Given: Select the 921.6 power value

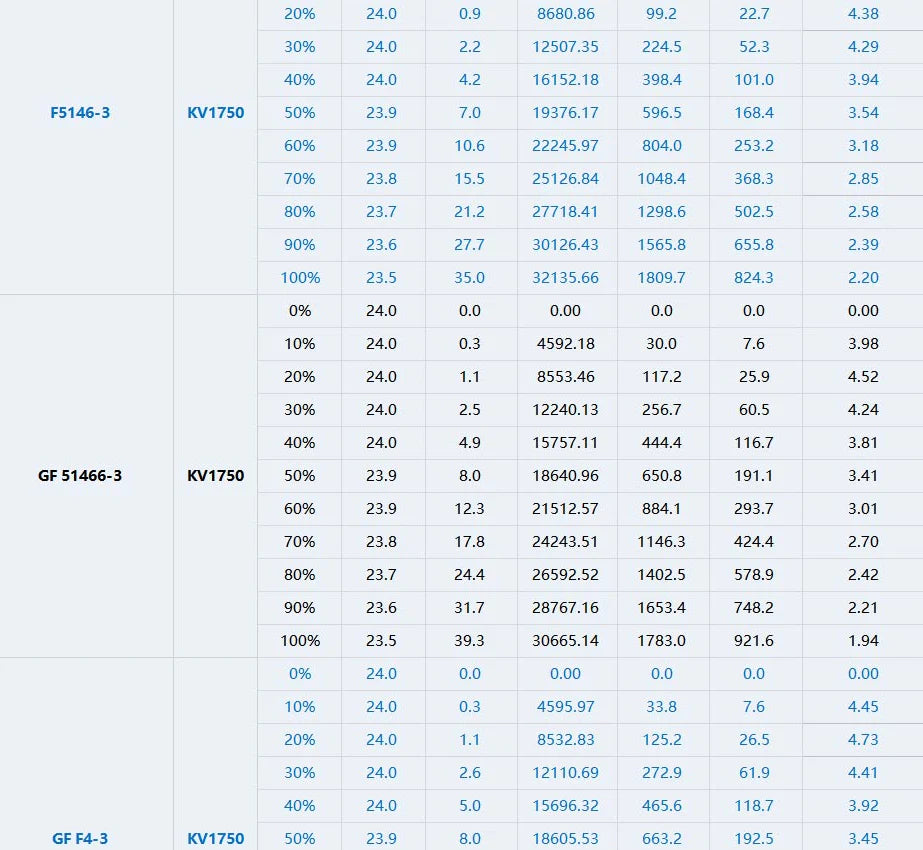Looking at the screenshot, I should pyautogui.click(x=754, y=641).
